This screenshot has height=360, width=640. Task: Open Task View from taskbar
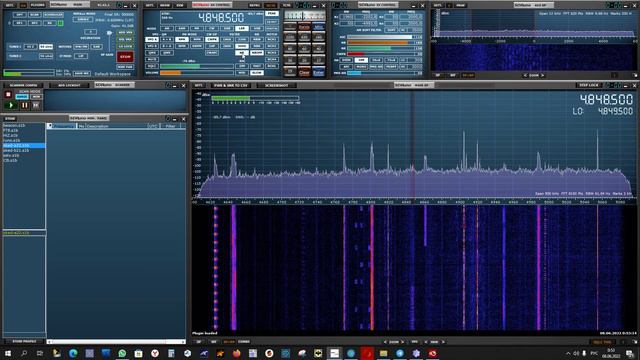tap(40, 353)
